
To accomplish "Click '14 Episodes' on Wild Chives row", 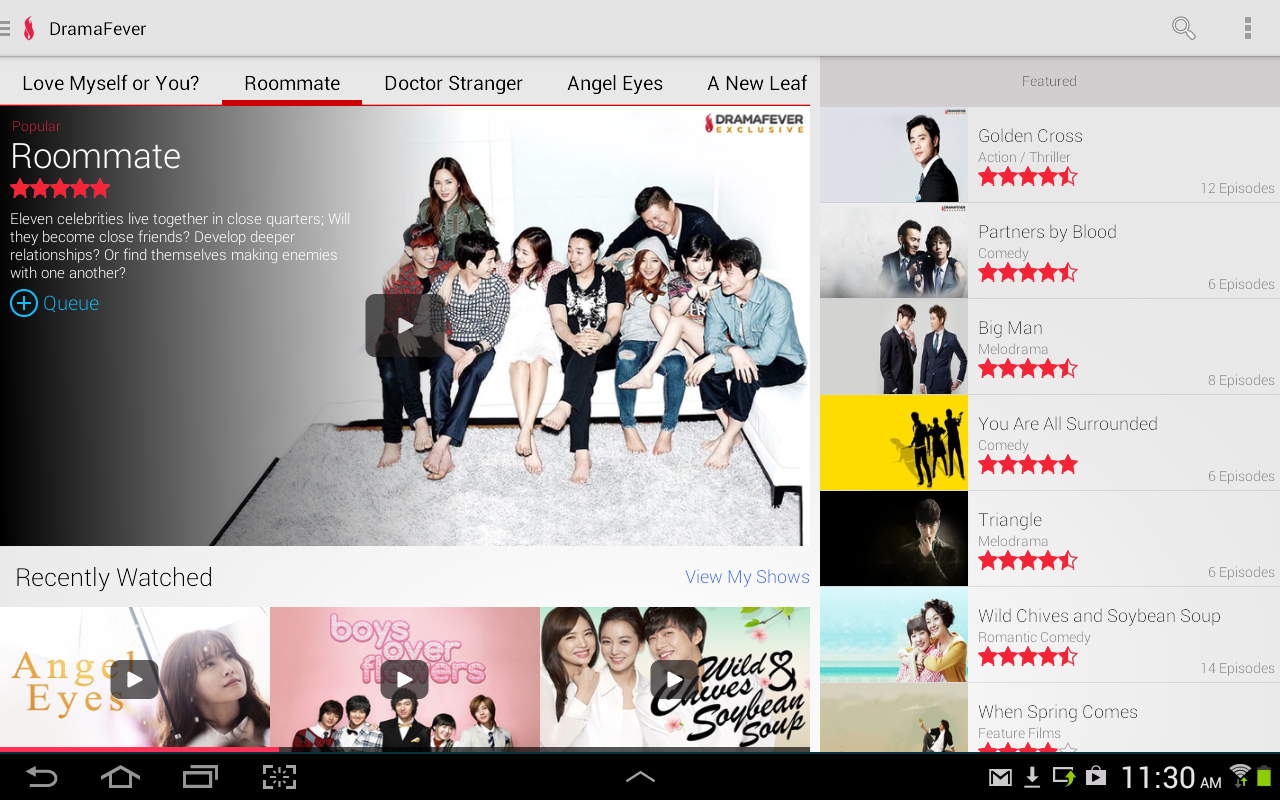I will [x=1238, y=668].
